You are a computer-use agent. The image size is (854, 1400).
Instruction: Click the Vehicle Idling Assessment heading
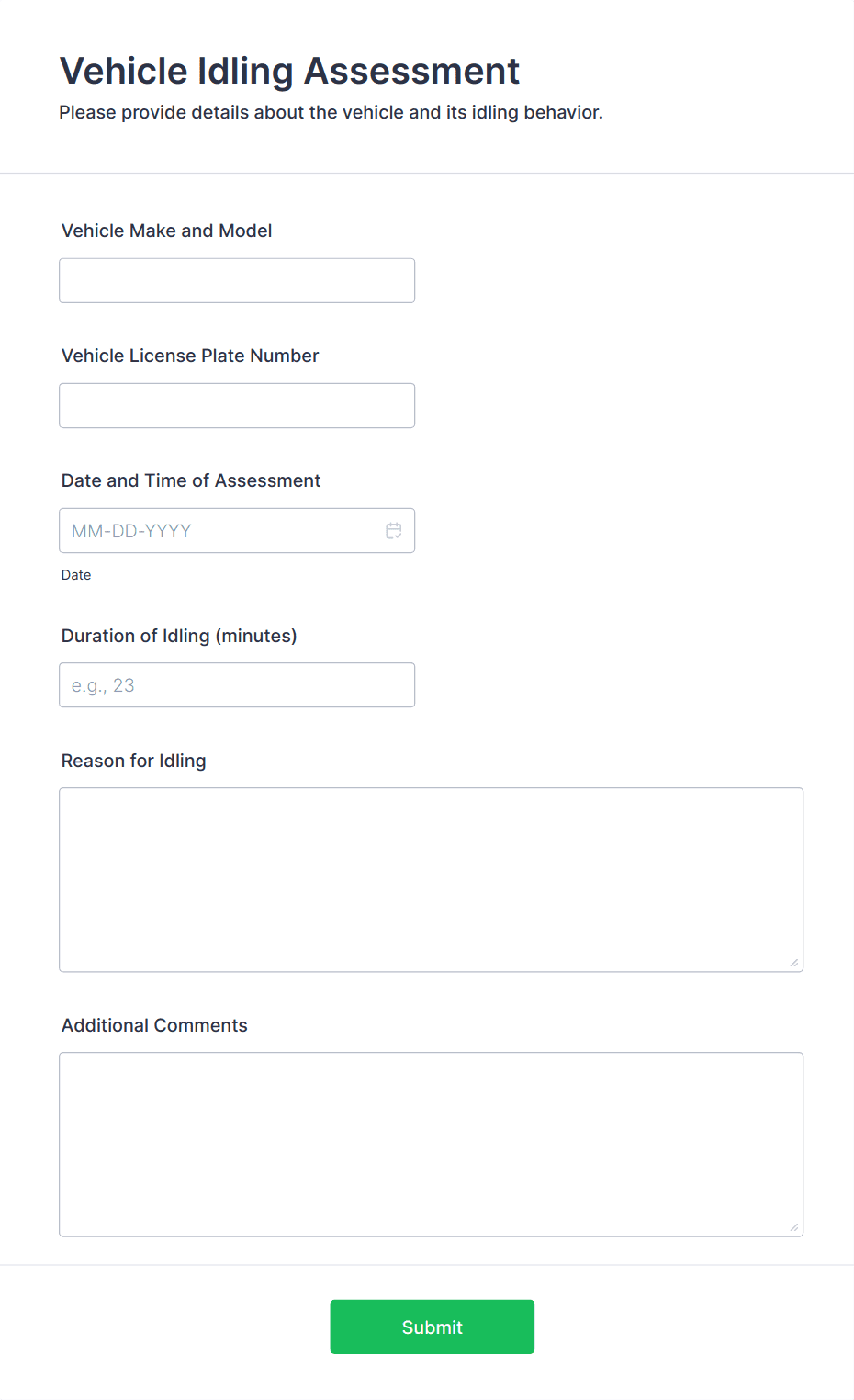coord(289,71)
